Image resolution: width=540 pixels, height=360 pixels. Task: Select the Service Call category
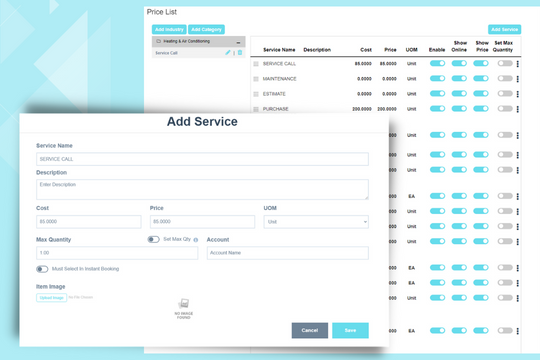coord(166,53)
